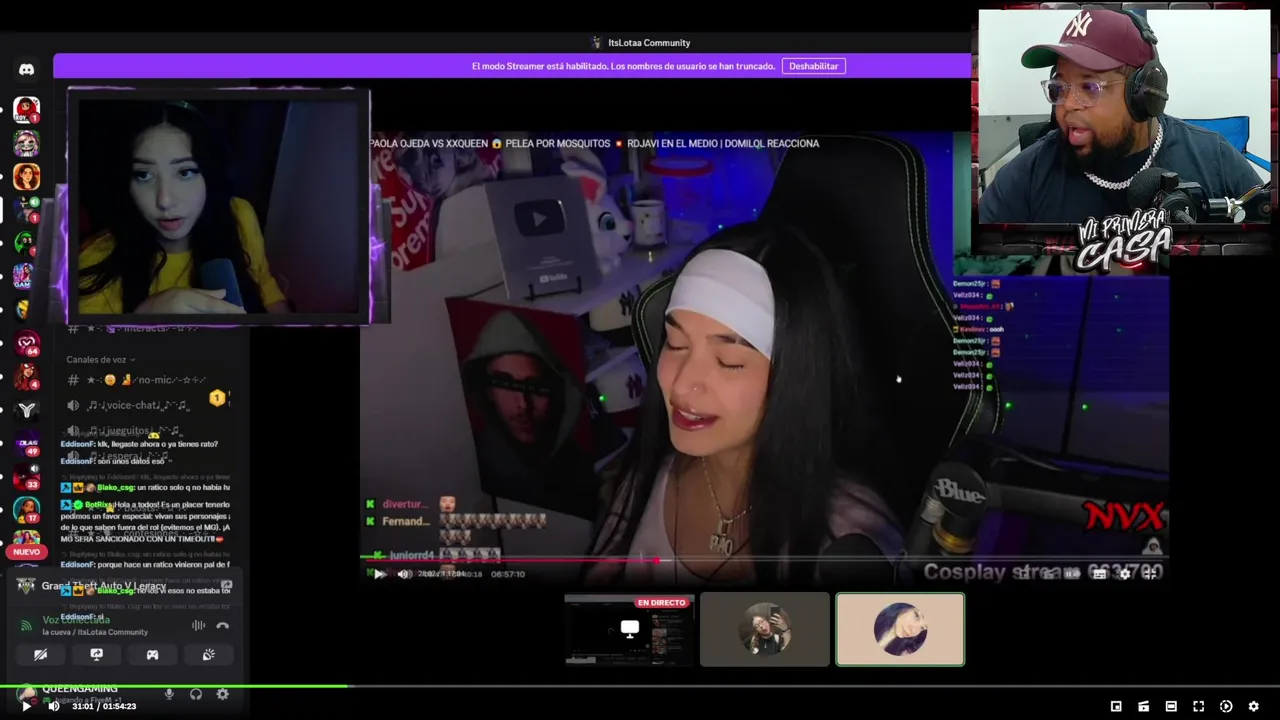This screenshot has width=1280, height=720.
Task: Select the middle participant avatar tile
Action: tap(765, 629)
